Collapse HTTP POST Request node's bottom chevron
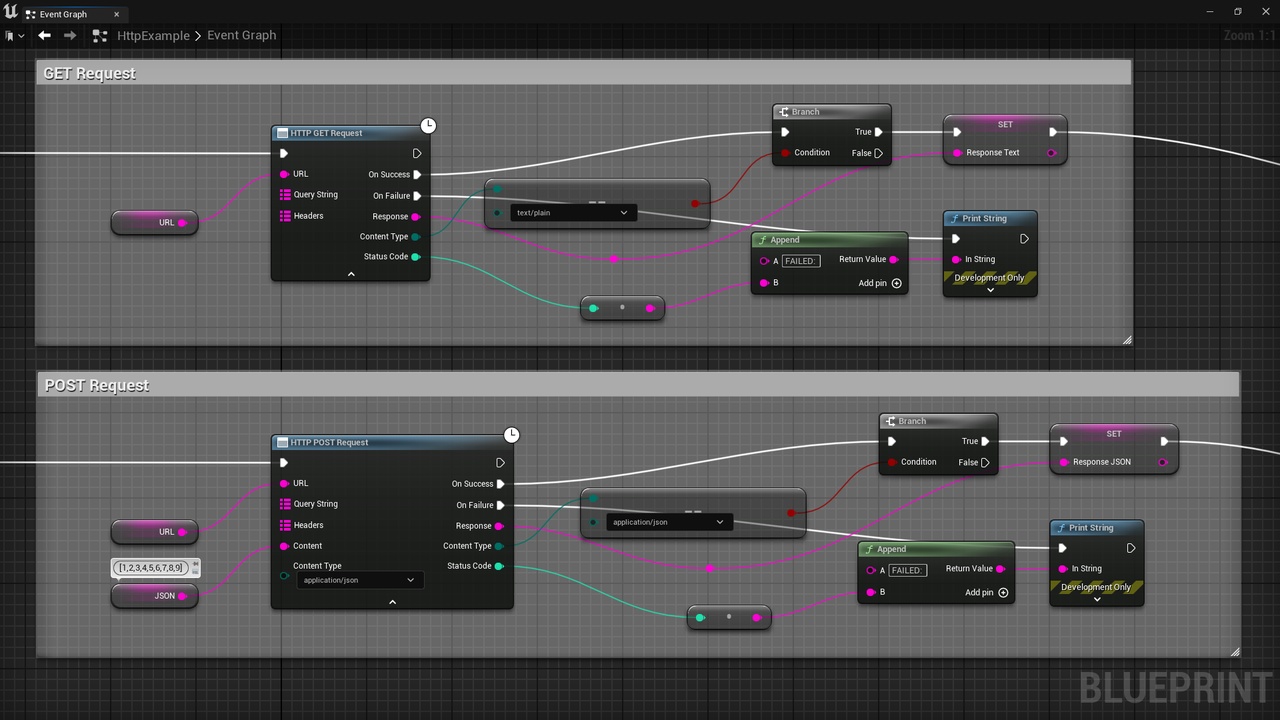Viewport: 1280px width, 720px height. coord(392,602)
